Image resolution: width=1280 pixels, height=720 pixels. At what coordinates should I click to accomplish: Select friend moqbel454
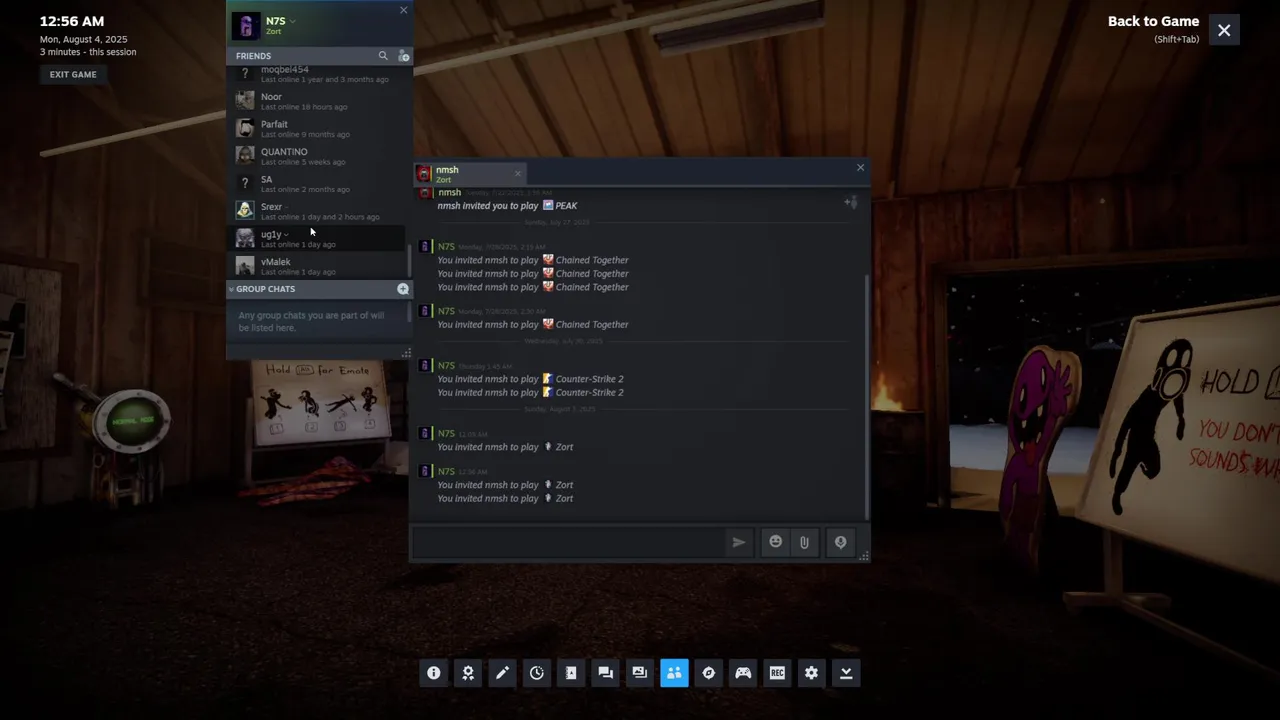coord(318,74)
